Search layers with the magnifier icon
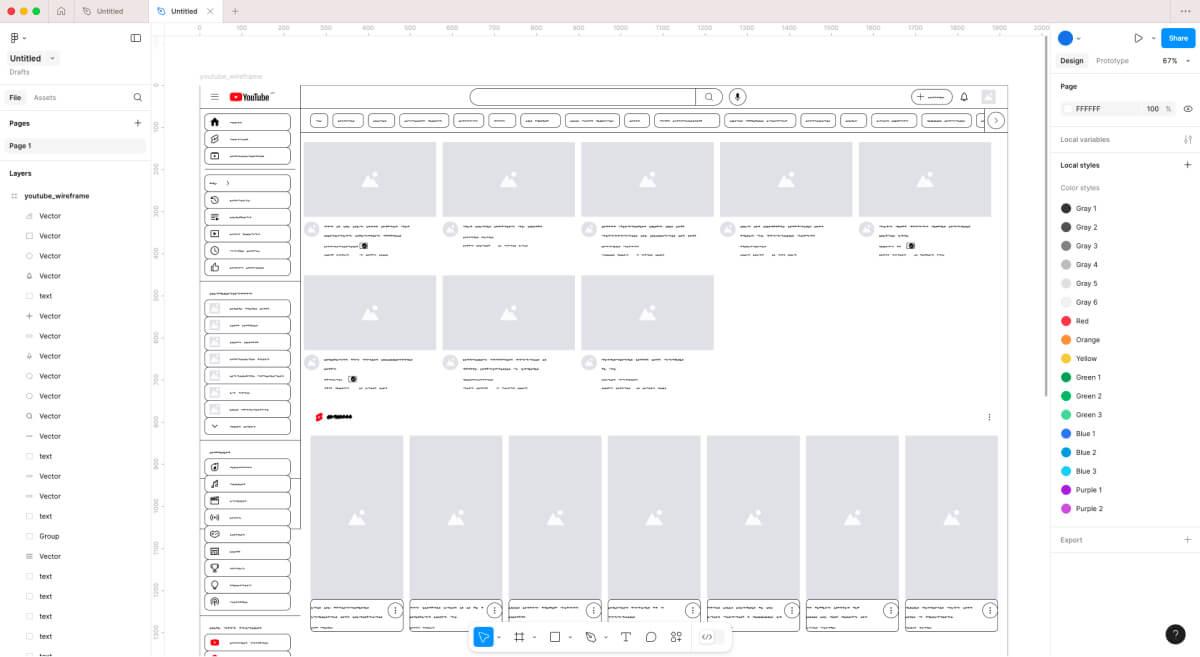Screen dimensions: 1200x657 138,97
